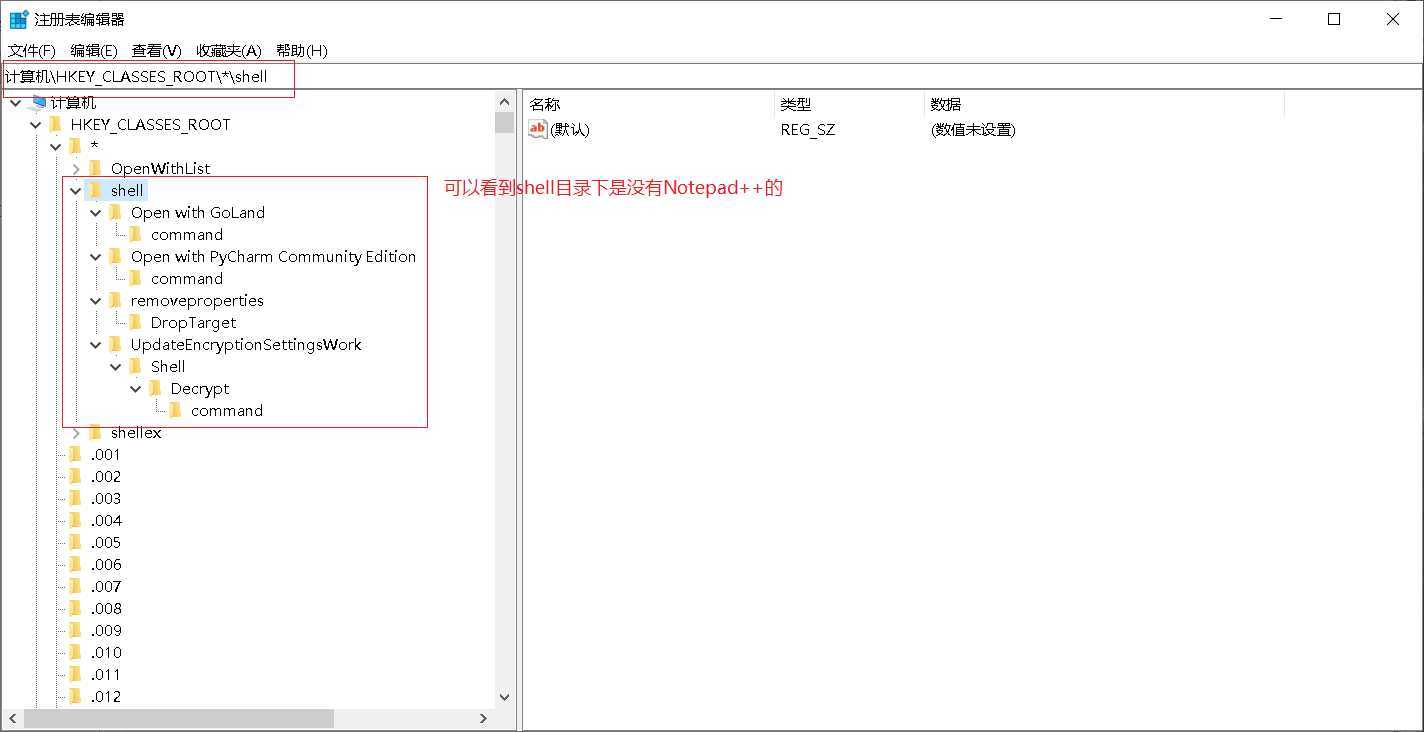Select the .011 key label
Screen dimensions: 1424x732
(x=106, y=674)
